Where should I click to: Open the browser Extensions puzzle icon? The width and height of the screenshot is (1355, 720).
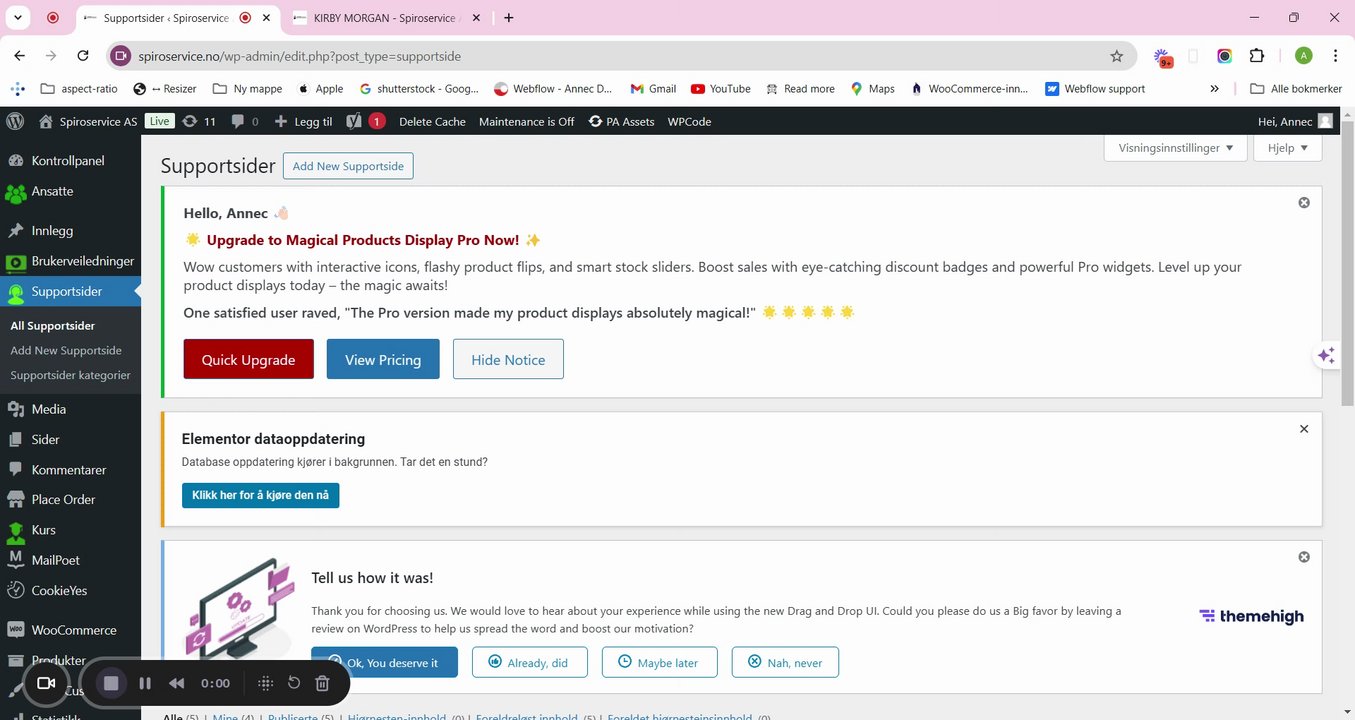[x=1257, y=56]
